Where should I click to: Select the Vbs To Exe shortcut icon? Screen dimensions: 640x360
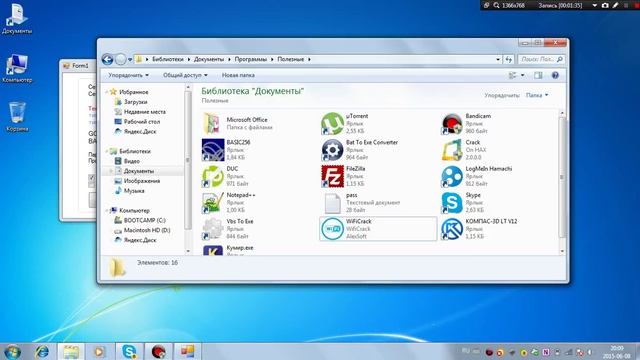pos(213,229)
